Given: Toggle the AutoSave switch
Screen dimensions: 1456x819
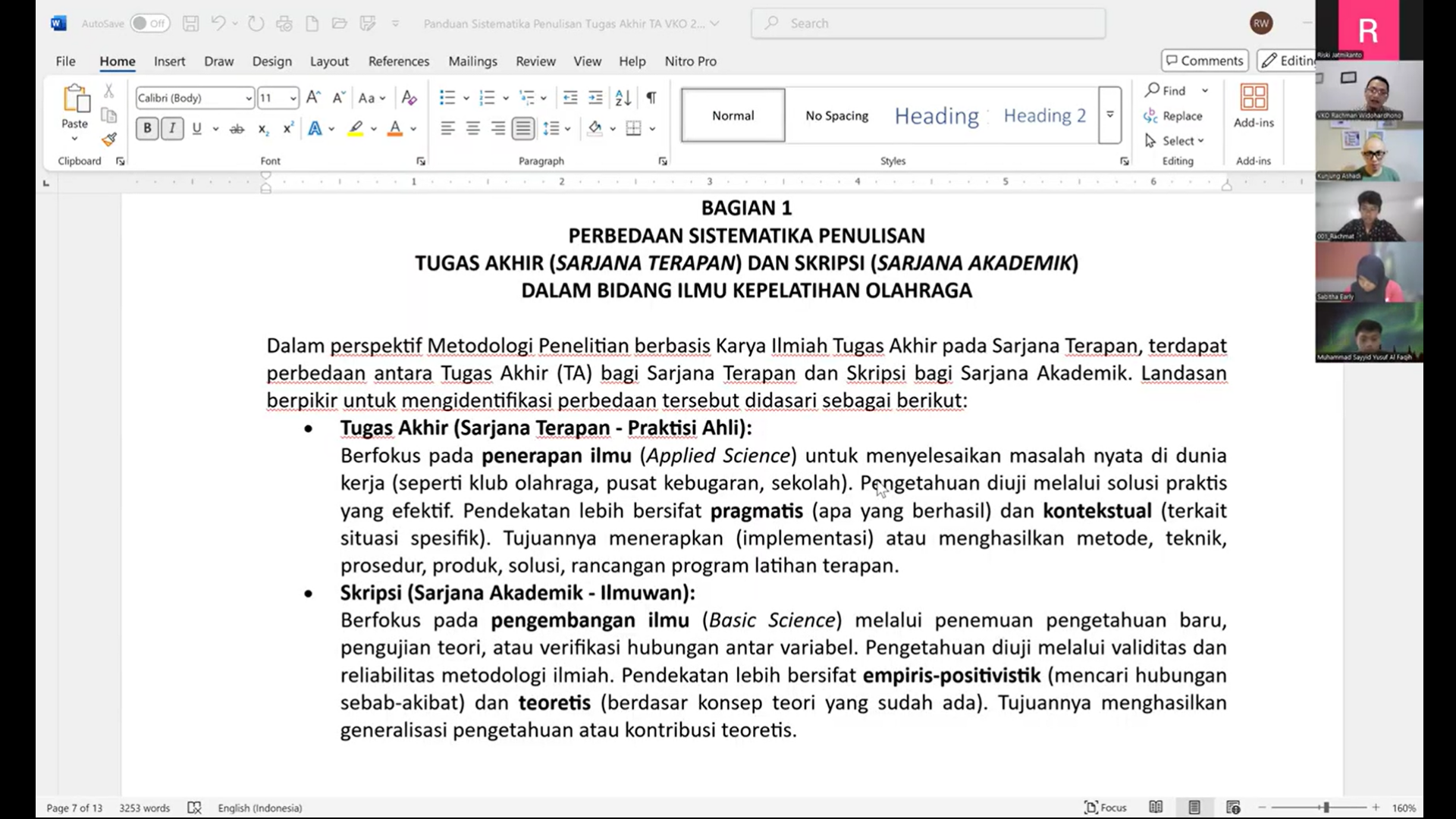Looking at the screenshot, I should point(149,24).
